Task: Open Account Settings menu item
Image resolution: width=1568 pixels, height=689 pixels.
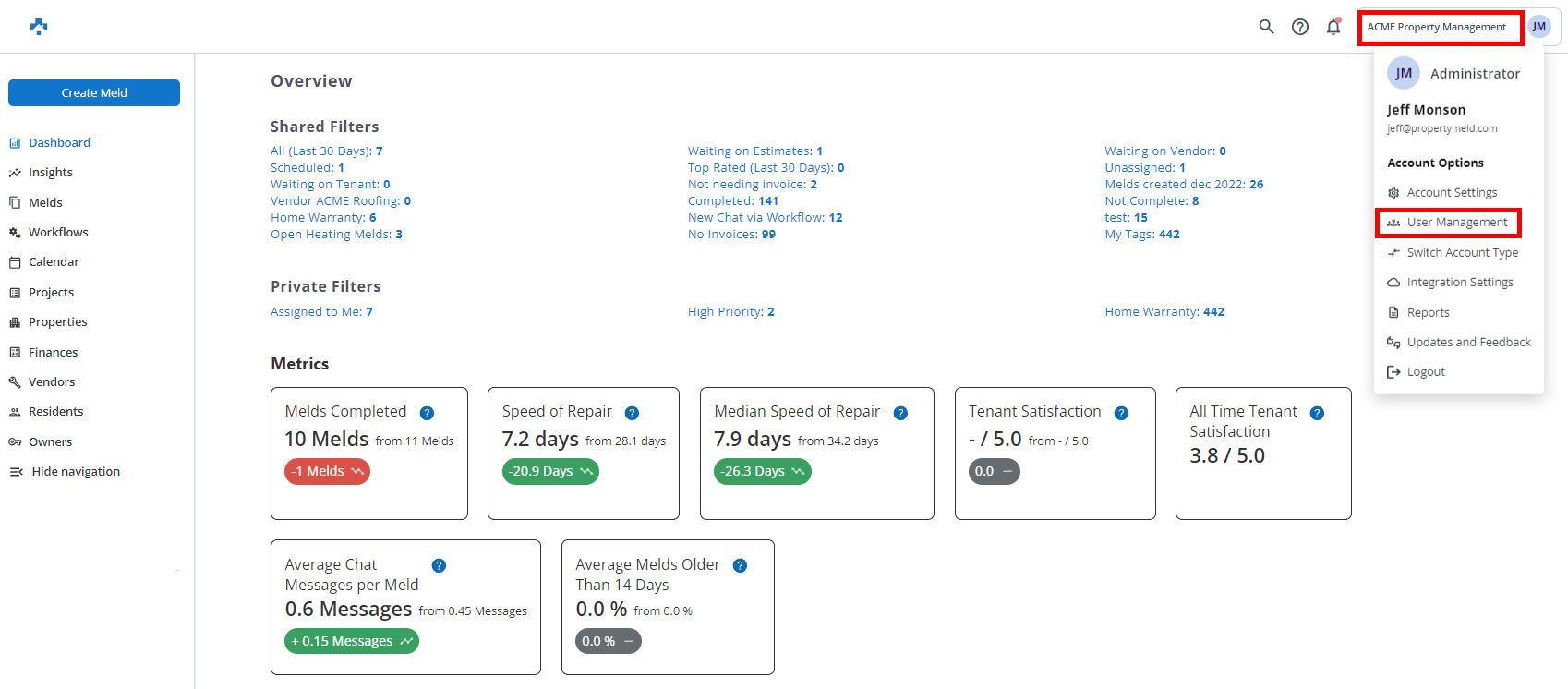Action: [x=1452, y=192]
